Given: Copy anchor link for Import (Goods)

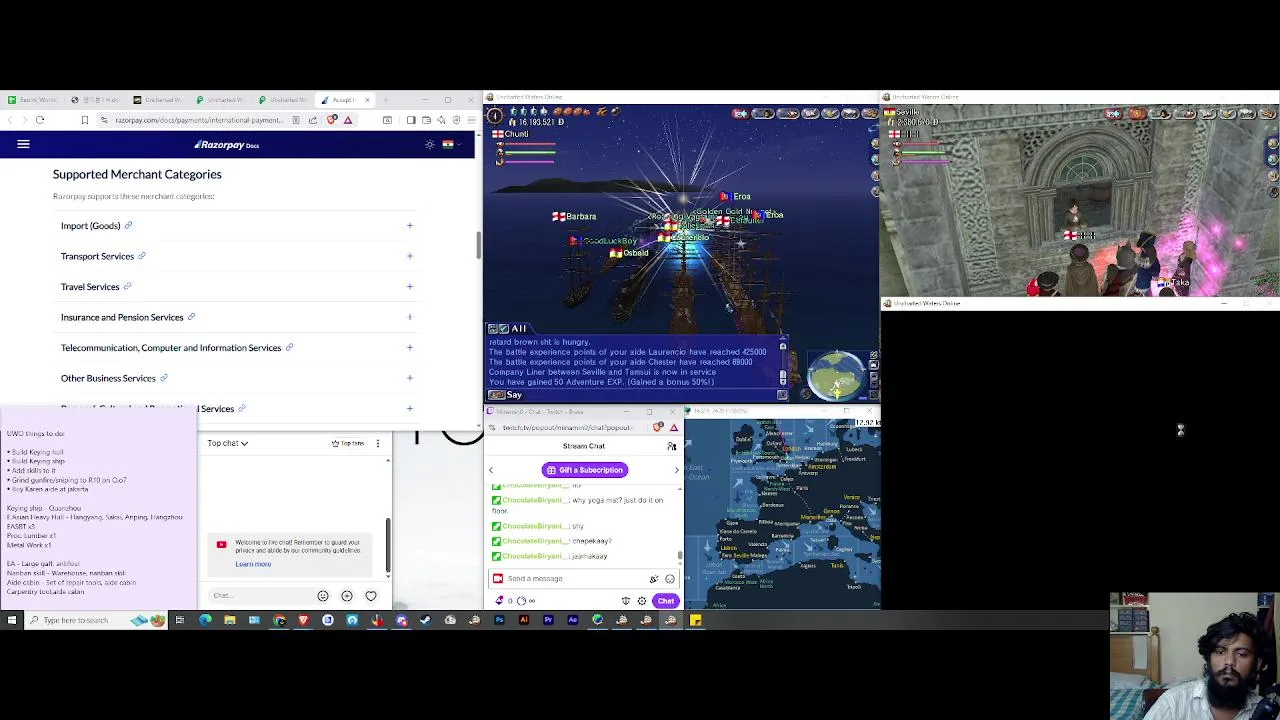Looking at the screenshot, I should [x=128, y=225].
